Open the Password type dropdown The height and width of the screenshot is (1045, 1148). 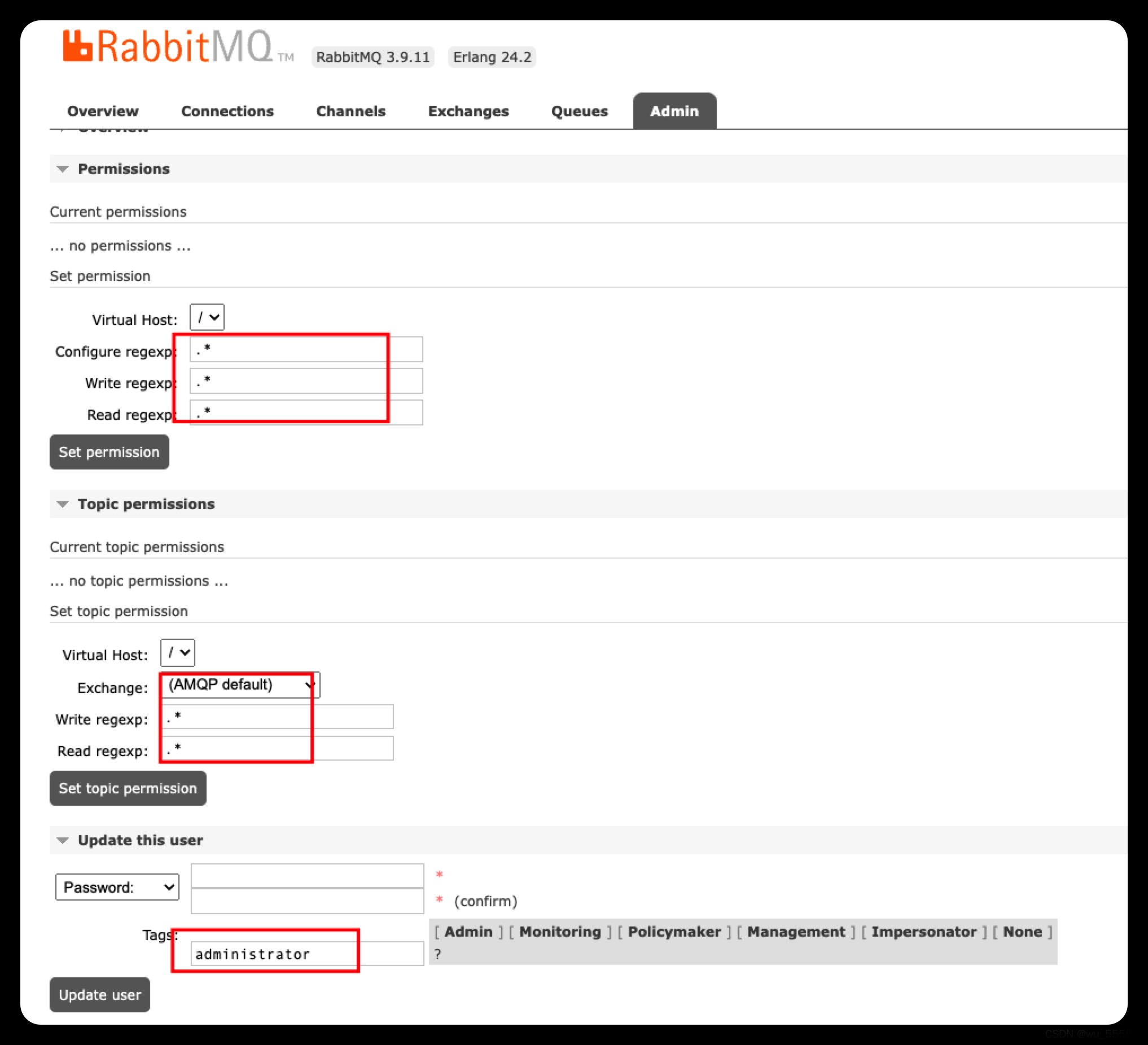tap(117, 888)
